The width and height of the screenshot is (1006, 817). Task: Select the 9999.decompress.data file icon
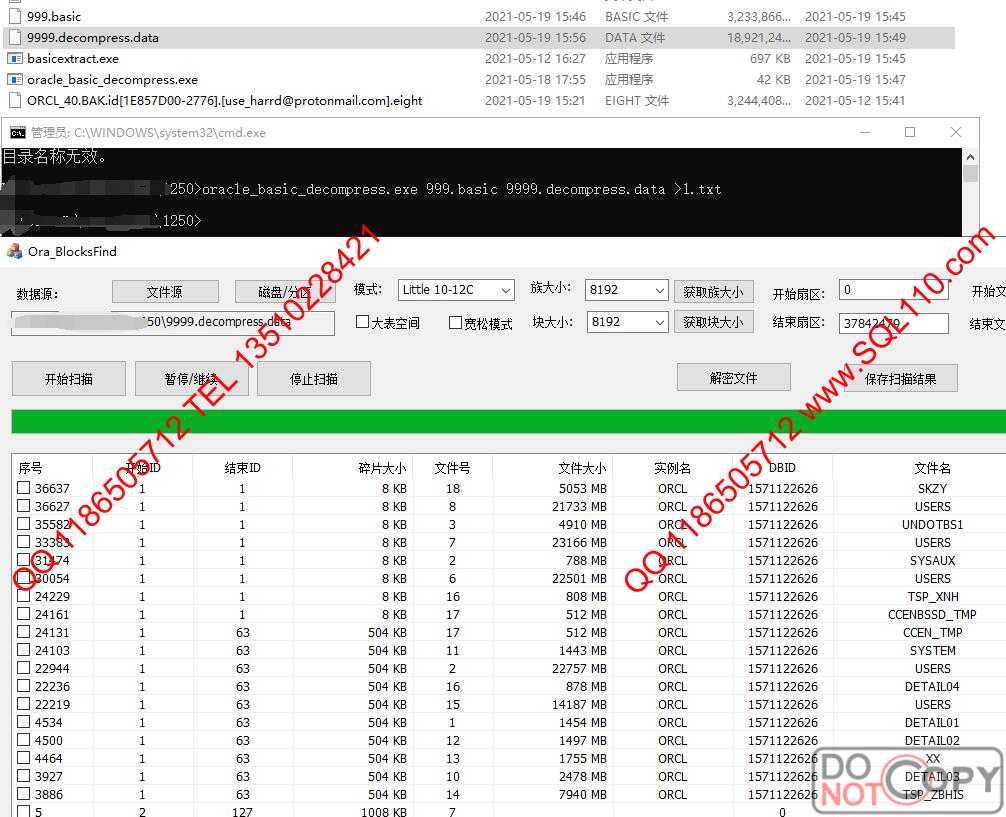15,38
